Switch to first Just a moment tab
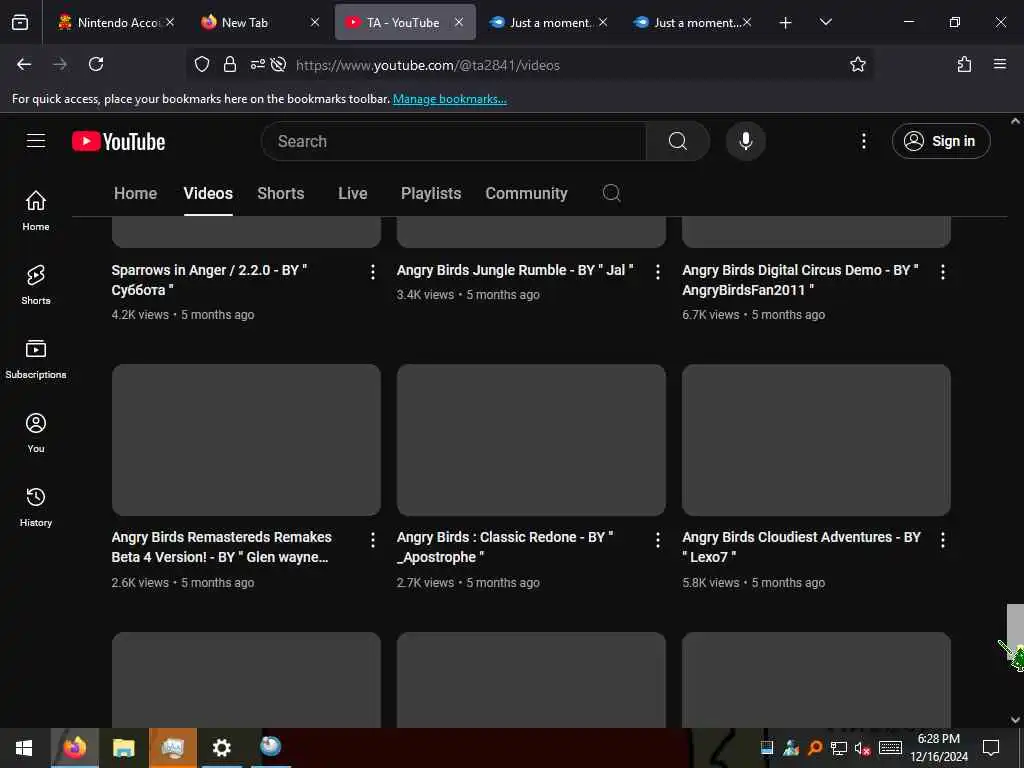The height and width of the screenshot is (768, 1024). [549, 22]
